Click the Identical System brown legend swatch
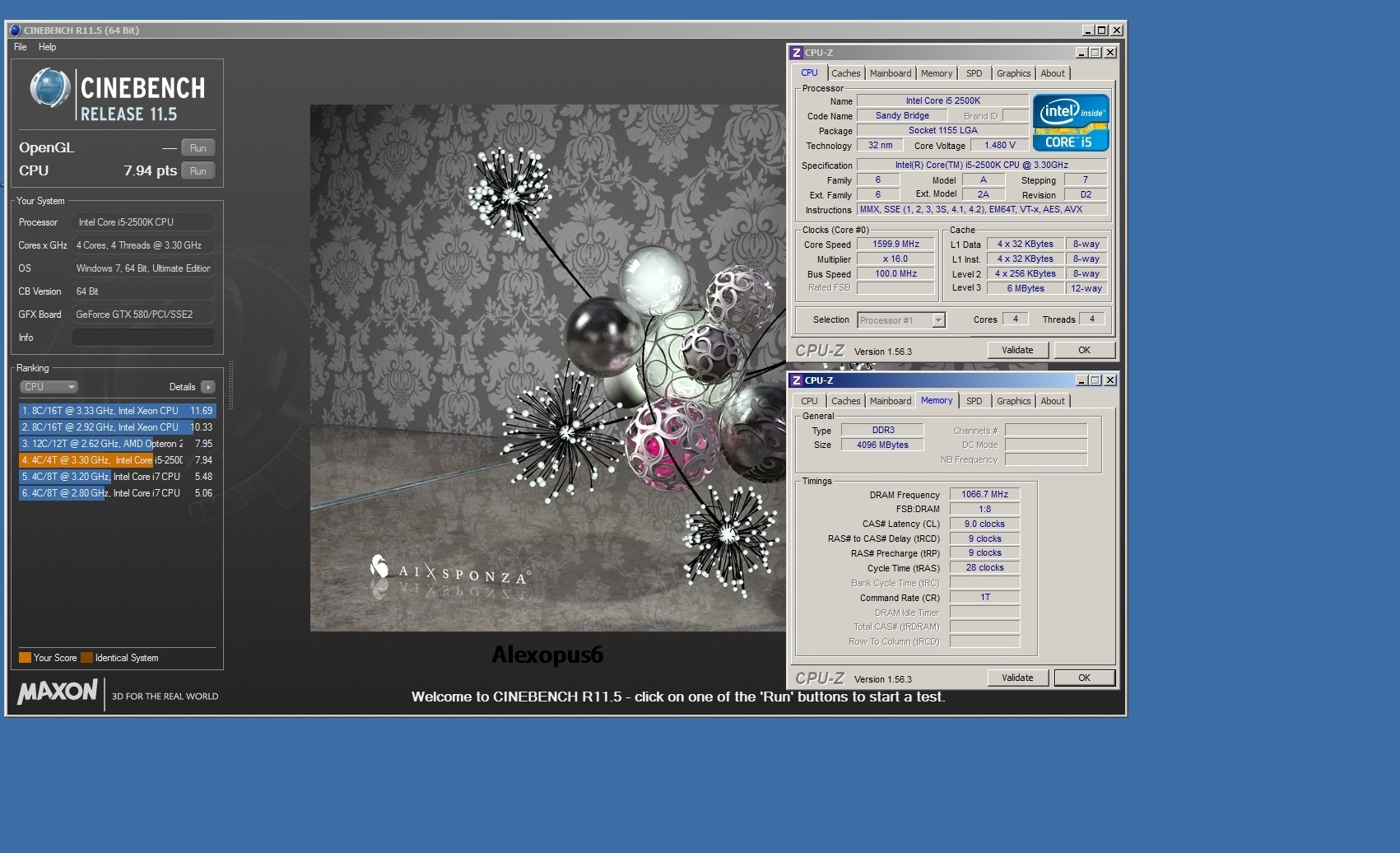This screenshot has height=853, width=1400. click(86, 658)
